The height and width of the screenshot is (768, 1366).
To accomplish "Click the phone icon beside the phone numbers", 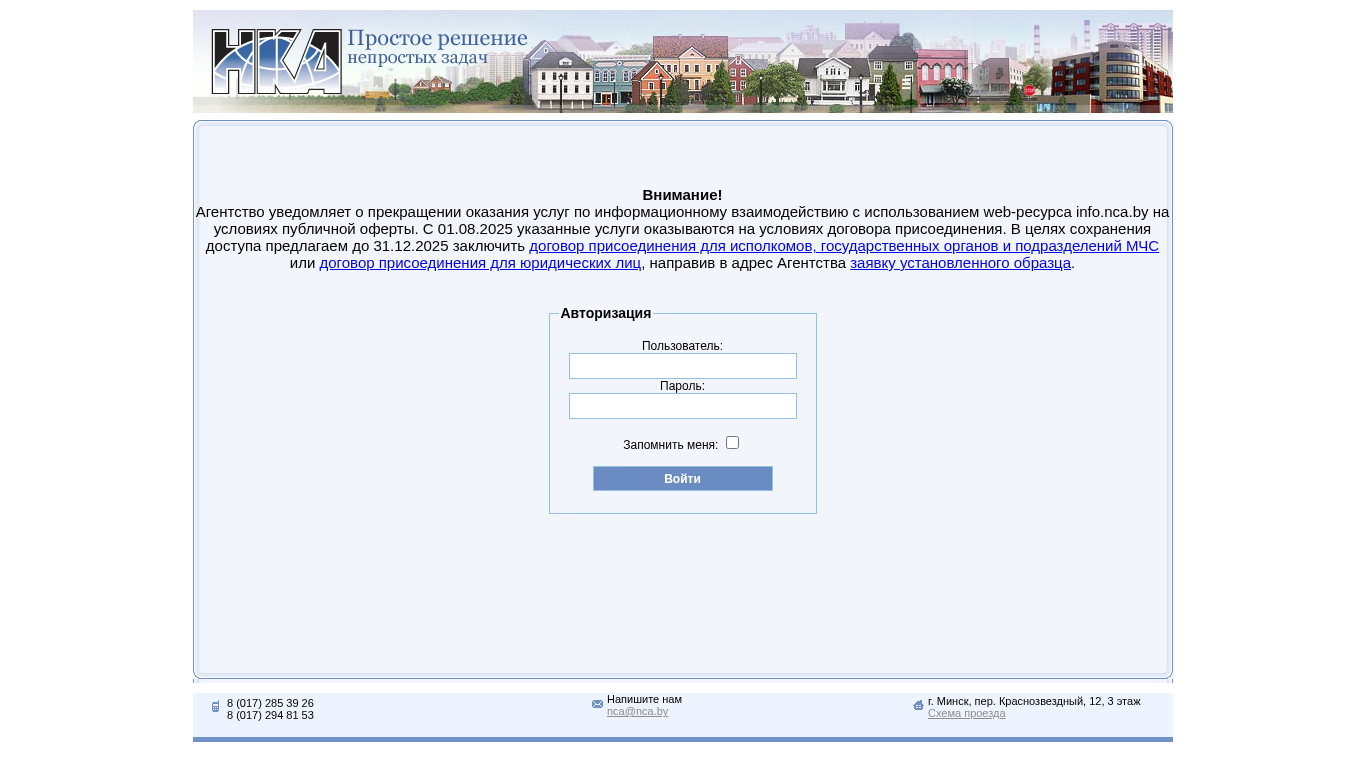I will coord(216,707).
